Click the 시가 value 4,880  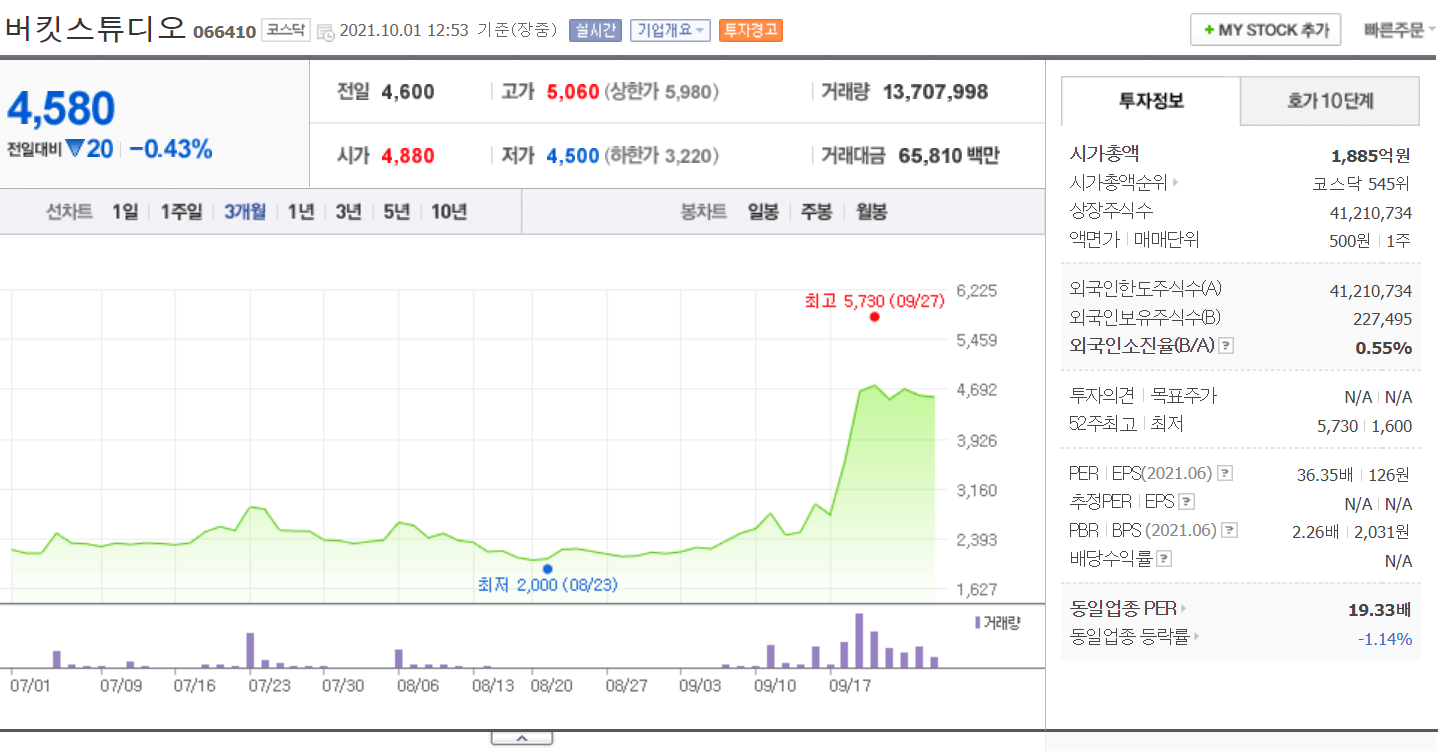coord(408,156)
